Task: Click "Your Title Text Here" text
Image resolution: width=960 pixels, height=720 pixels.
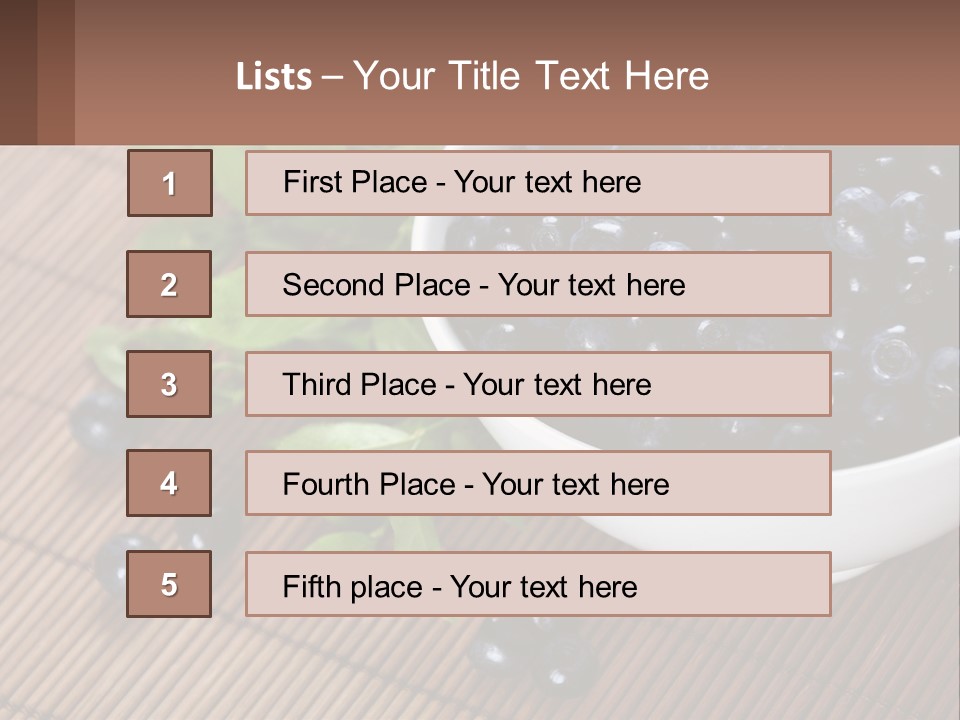Action: (x=530, y=76)
